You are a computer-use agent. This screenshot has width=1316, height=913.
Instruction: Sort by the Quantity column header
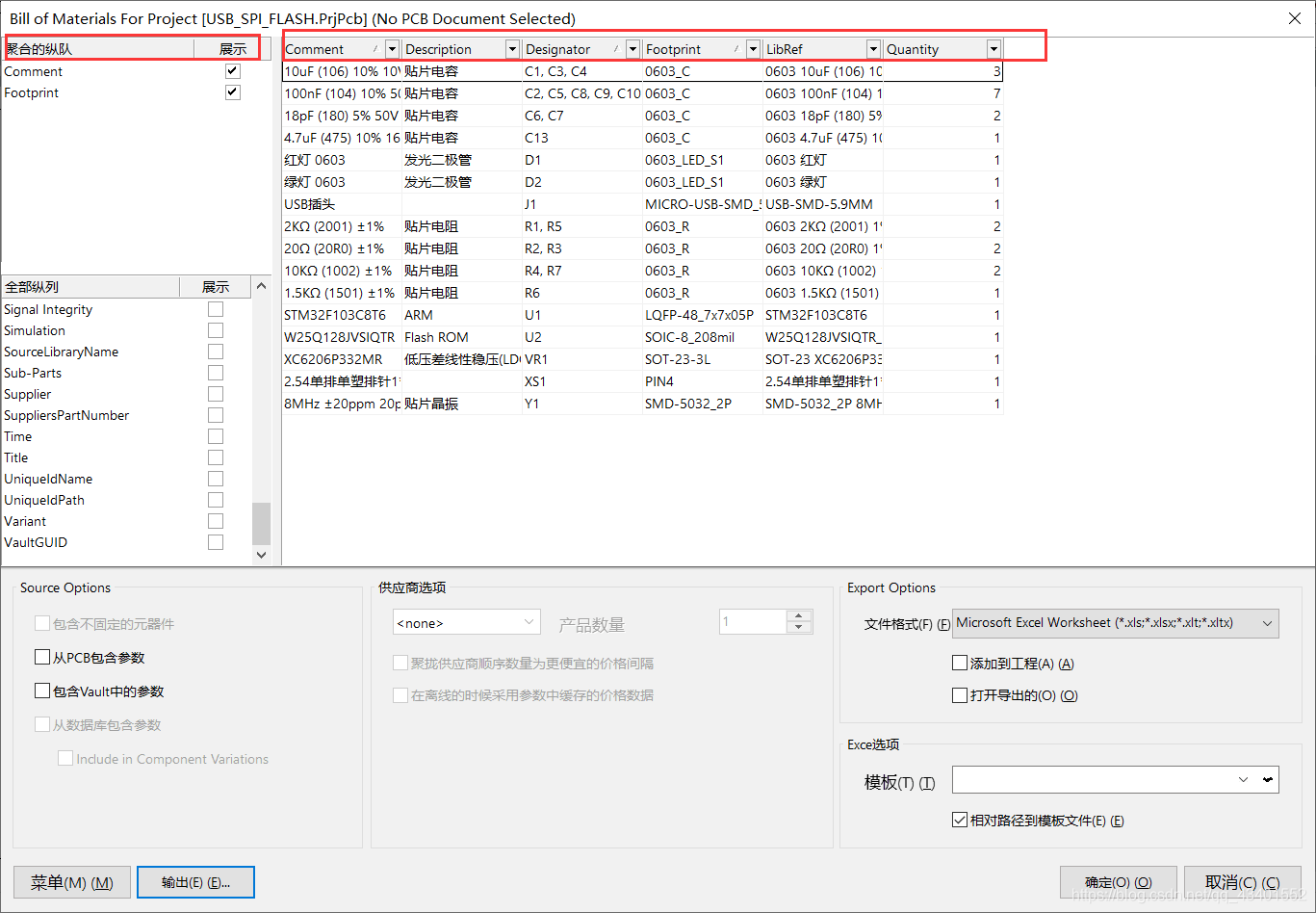tap(935, 49)
